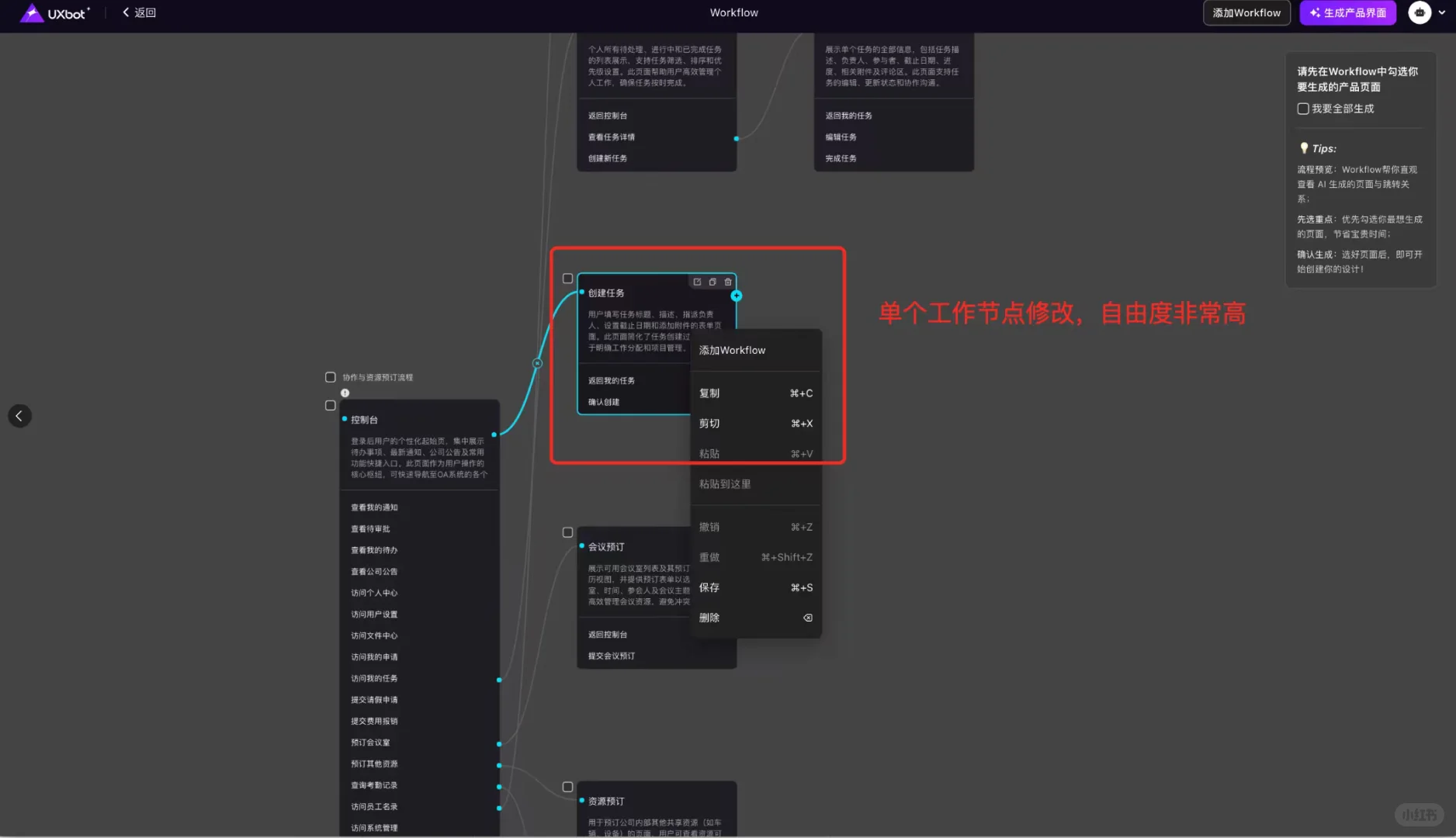Image resolution: width=1456 pixels, height=838 pixels.
Task: Click 编辑任务 in the task detail node
Action: [841, 137]
